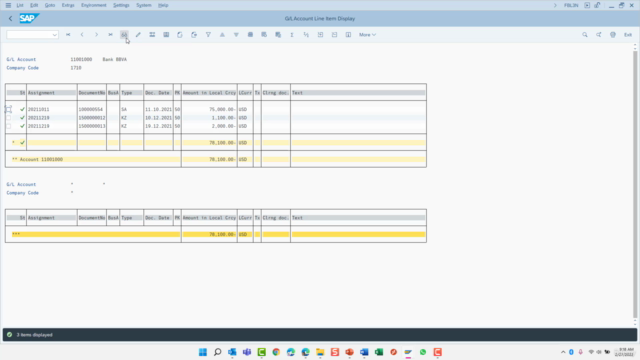
Task: Click the Display Document glasses icon
Action: 124,35
